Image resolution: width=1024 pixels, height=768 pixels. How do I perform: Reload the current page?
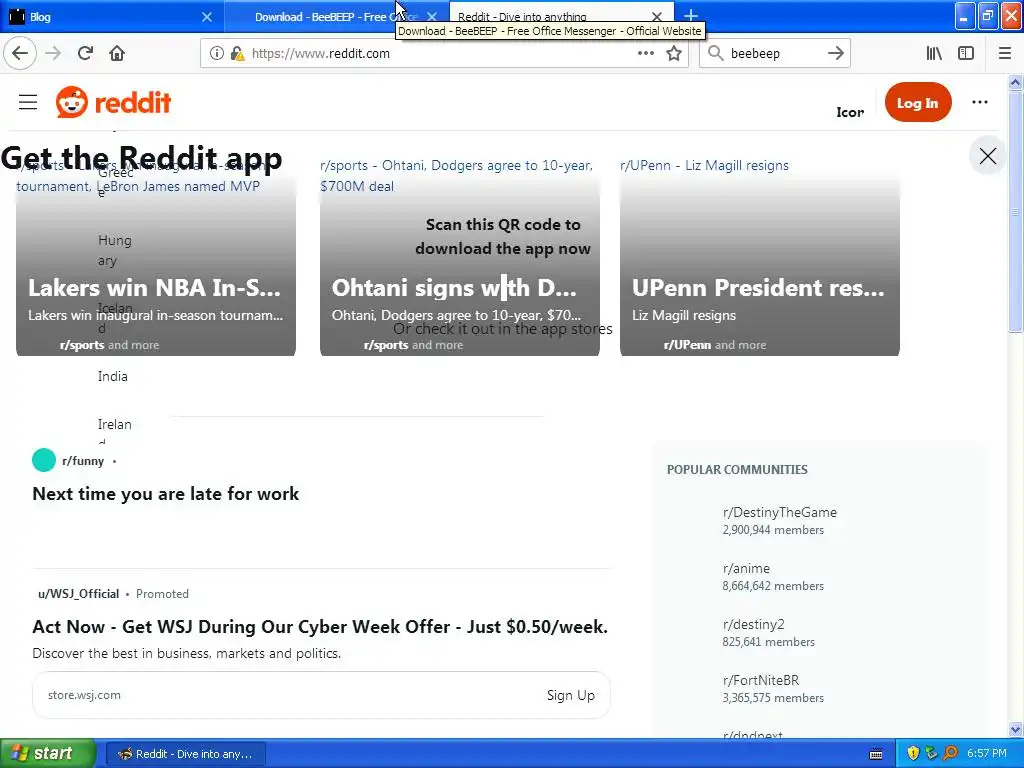point(85,53)
